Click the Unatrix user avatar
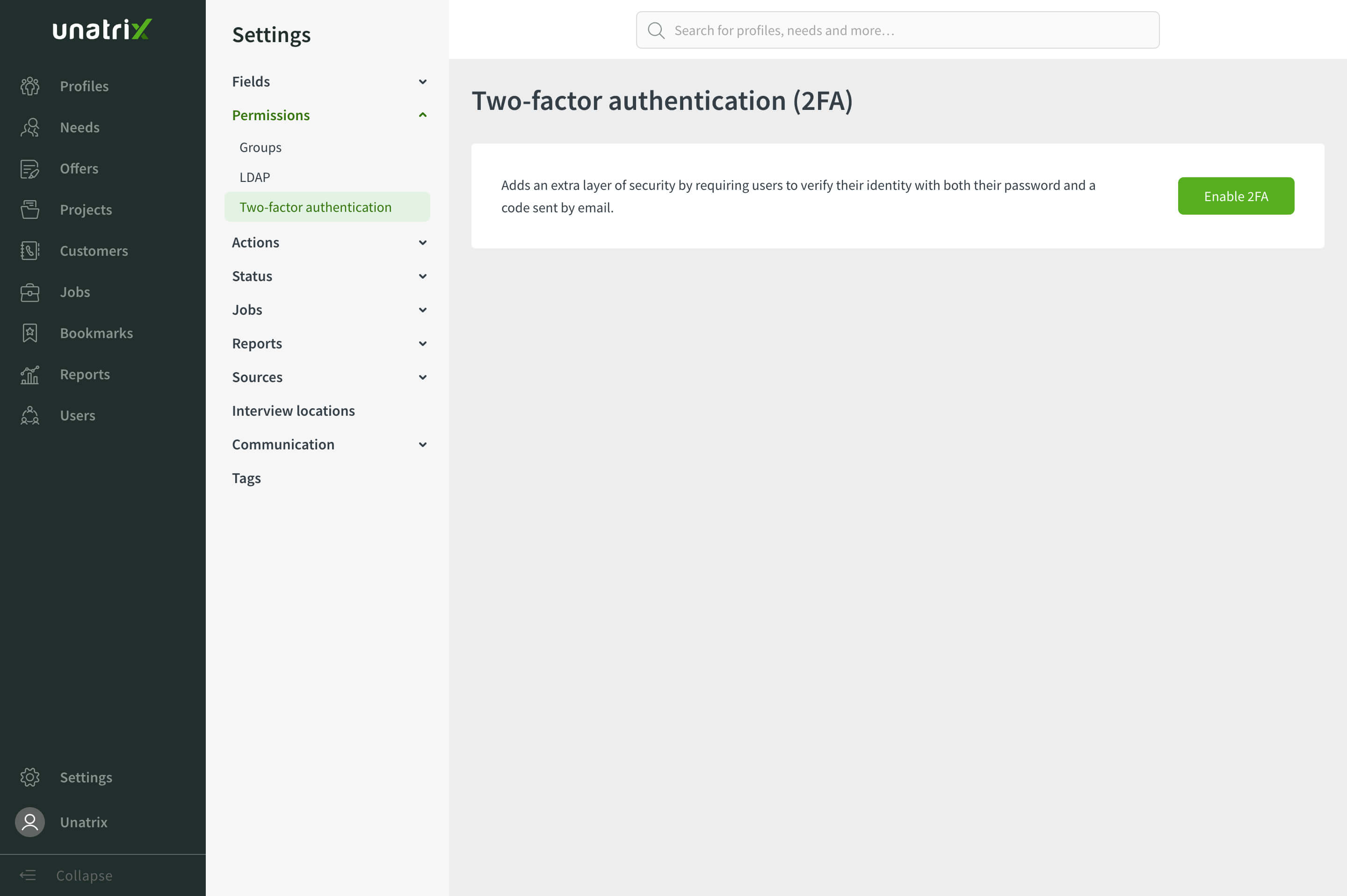Screen dimensions: 1347x896 click(x=30, y=822)
